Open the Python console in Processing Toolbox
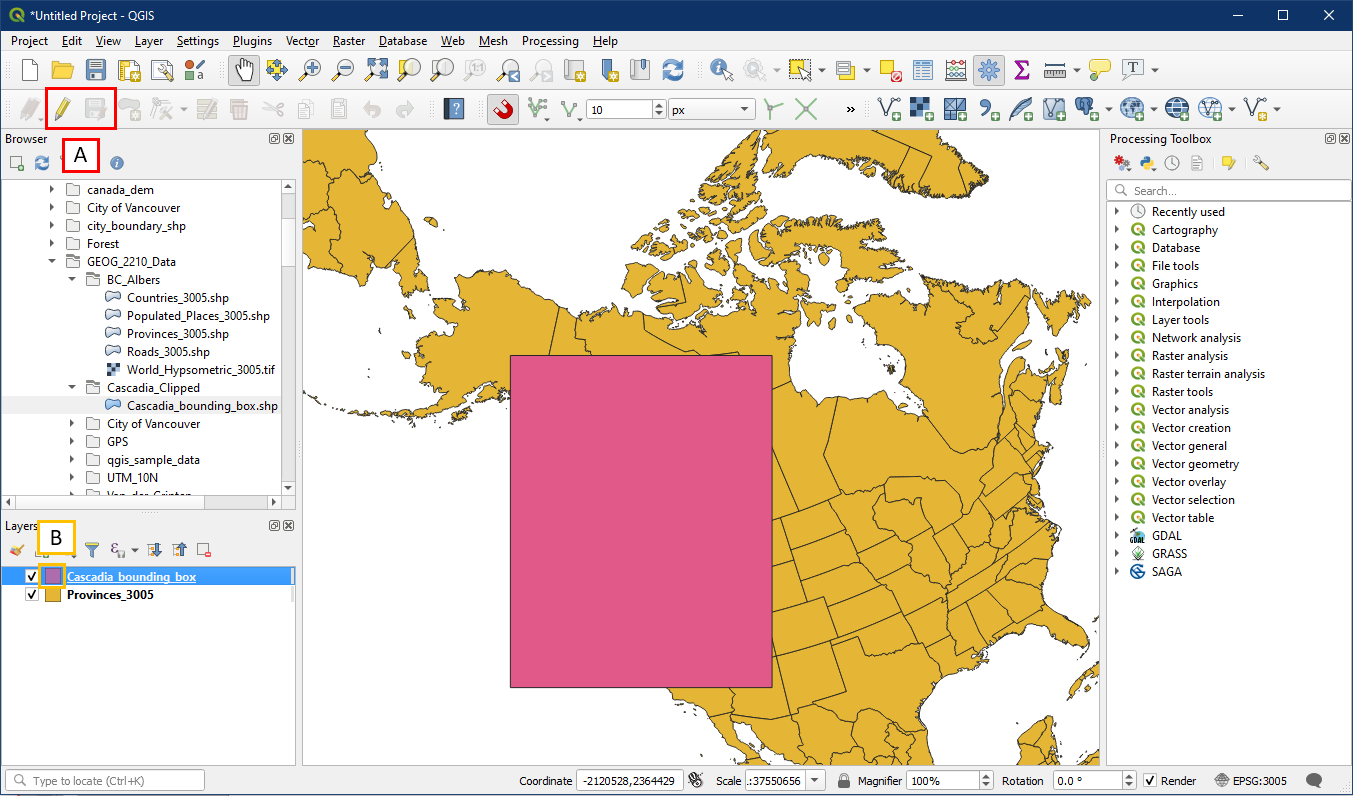1353x796 pixels. (x=1148, y=163)
